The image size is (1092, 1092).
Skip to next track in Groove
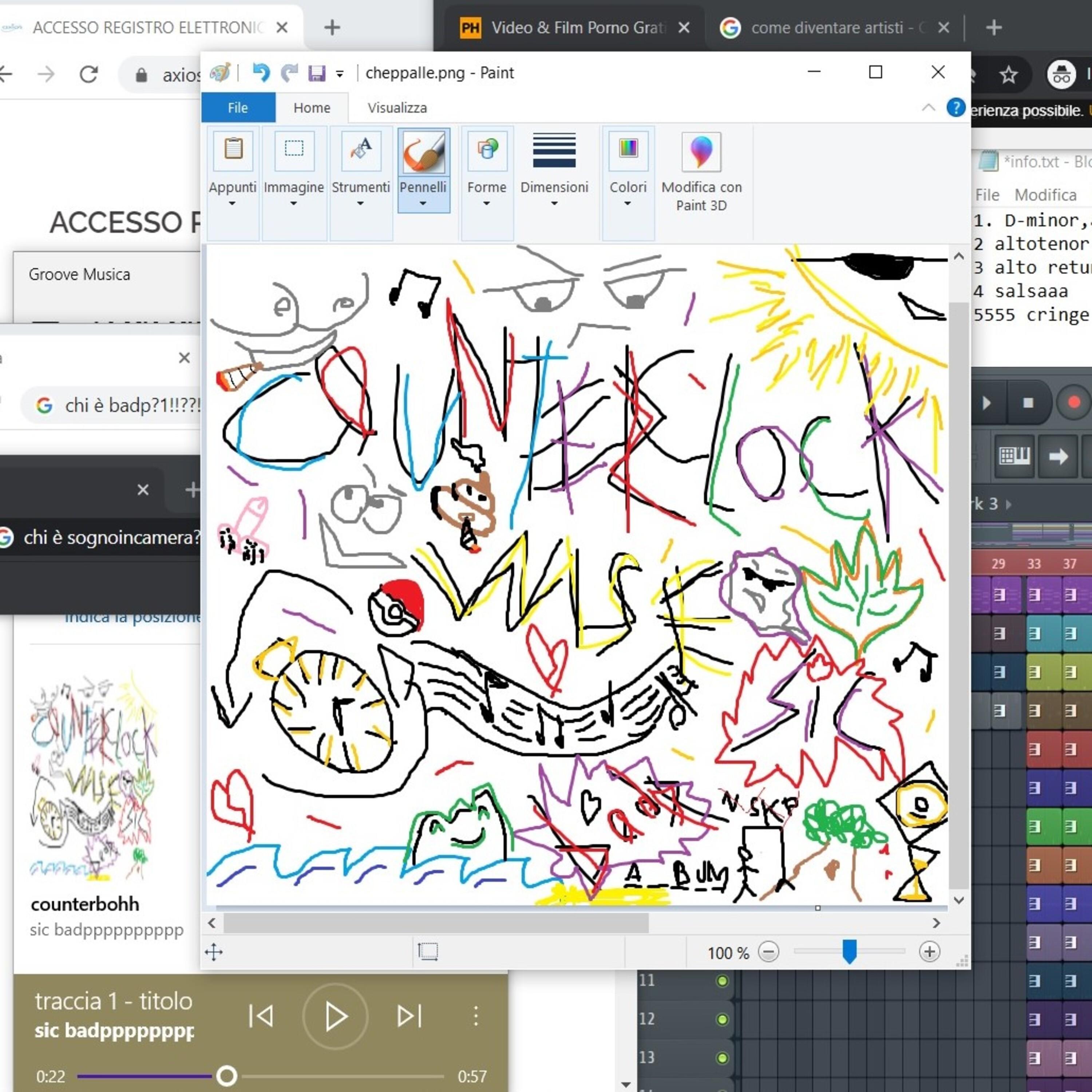[x=409, y=1016]
